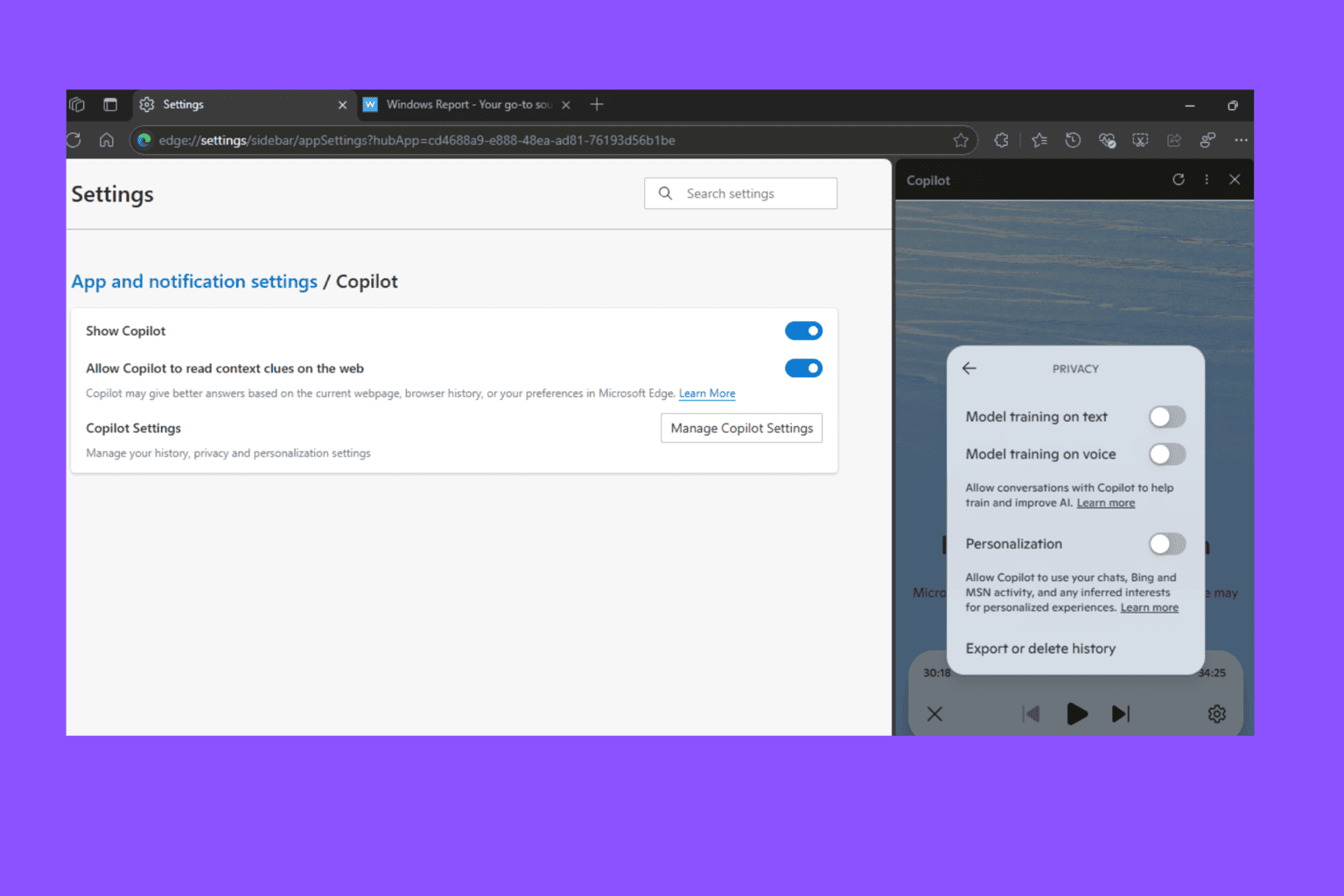
Task: Open Copilot pane more options menu
Action: pos(1207,179)
